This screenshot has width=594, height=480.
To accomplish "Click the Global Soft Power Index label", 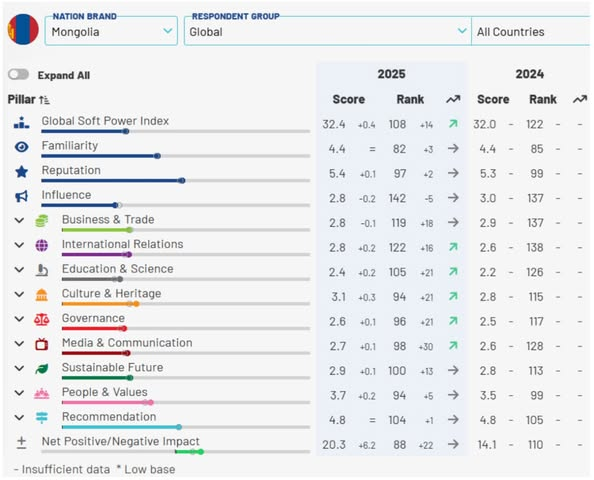I will coord(105,121).
